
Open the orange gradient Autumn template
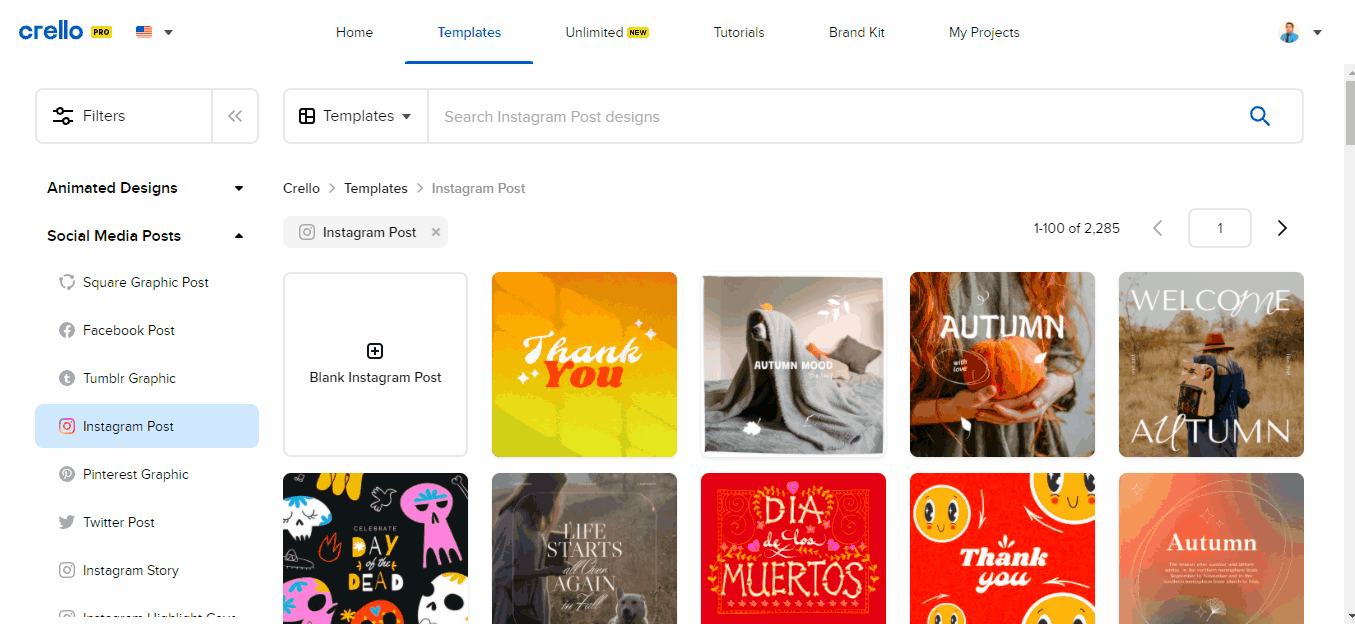point(1211,548)
